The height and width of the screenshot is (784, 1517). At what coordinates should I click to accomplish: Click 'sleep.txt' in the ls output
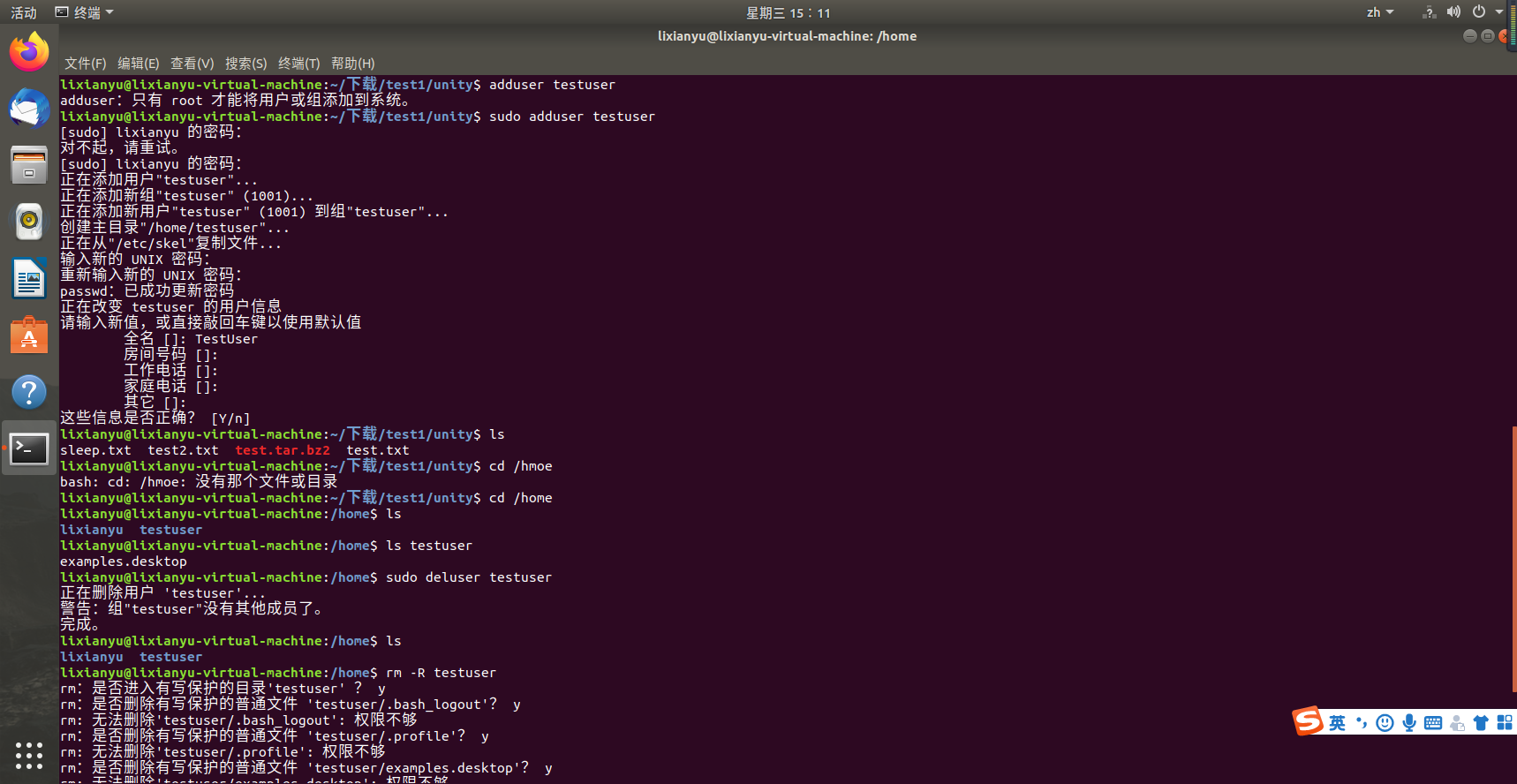95,450
